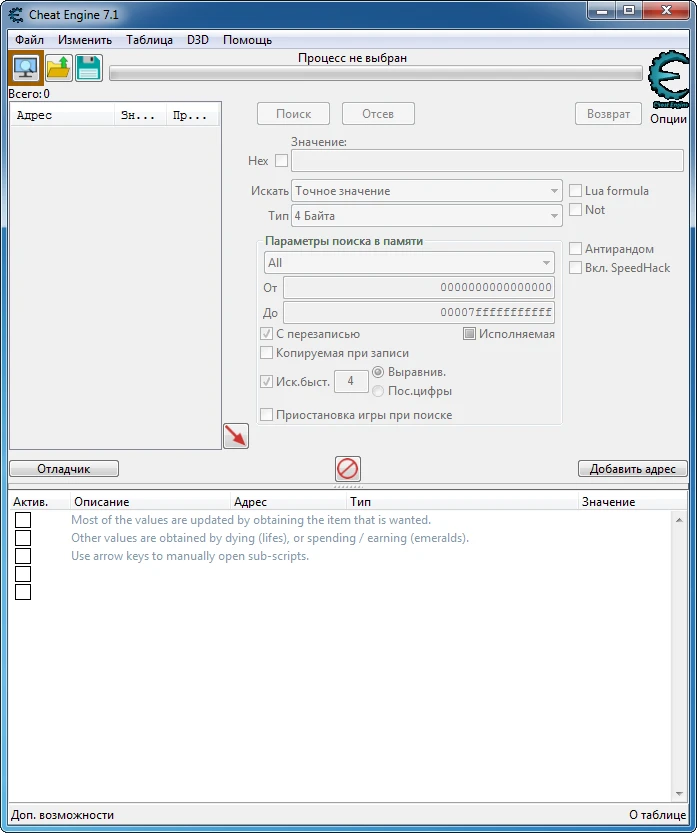Image resolution: width=697 pixels, height=833 pixels.
Task: Click the Добавить адрес button
Action: [632, 469]
